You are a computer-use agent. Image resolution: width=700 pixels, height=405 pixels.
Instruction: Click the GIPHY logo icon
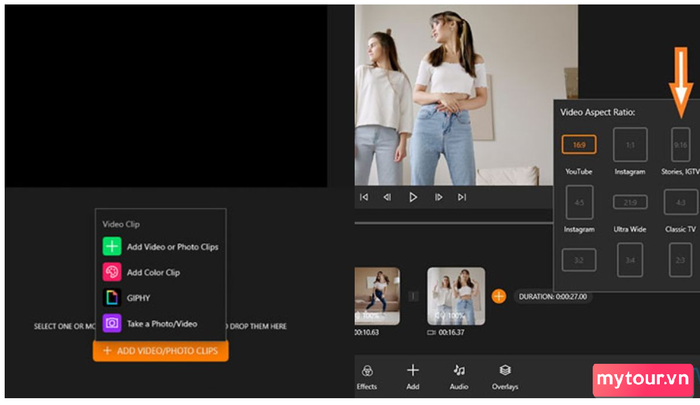coord(112,297)
